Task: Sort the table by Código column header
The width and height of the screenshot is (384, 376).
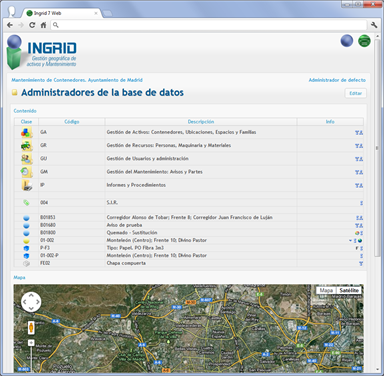Action: point(72,122)
